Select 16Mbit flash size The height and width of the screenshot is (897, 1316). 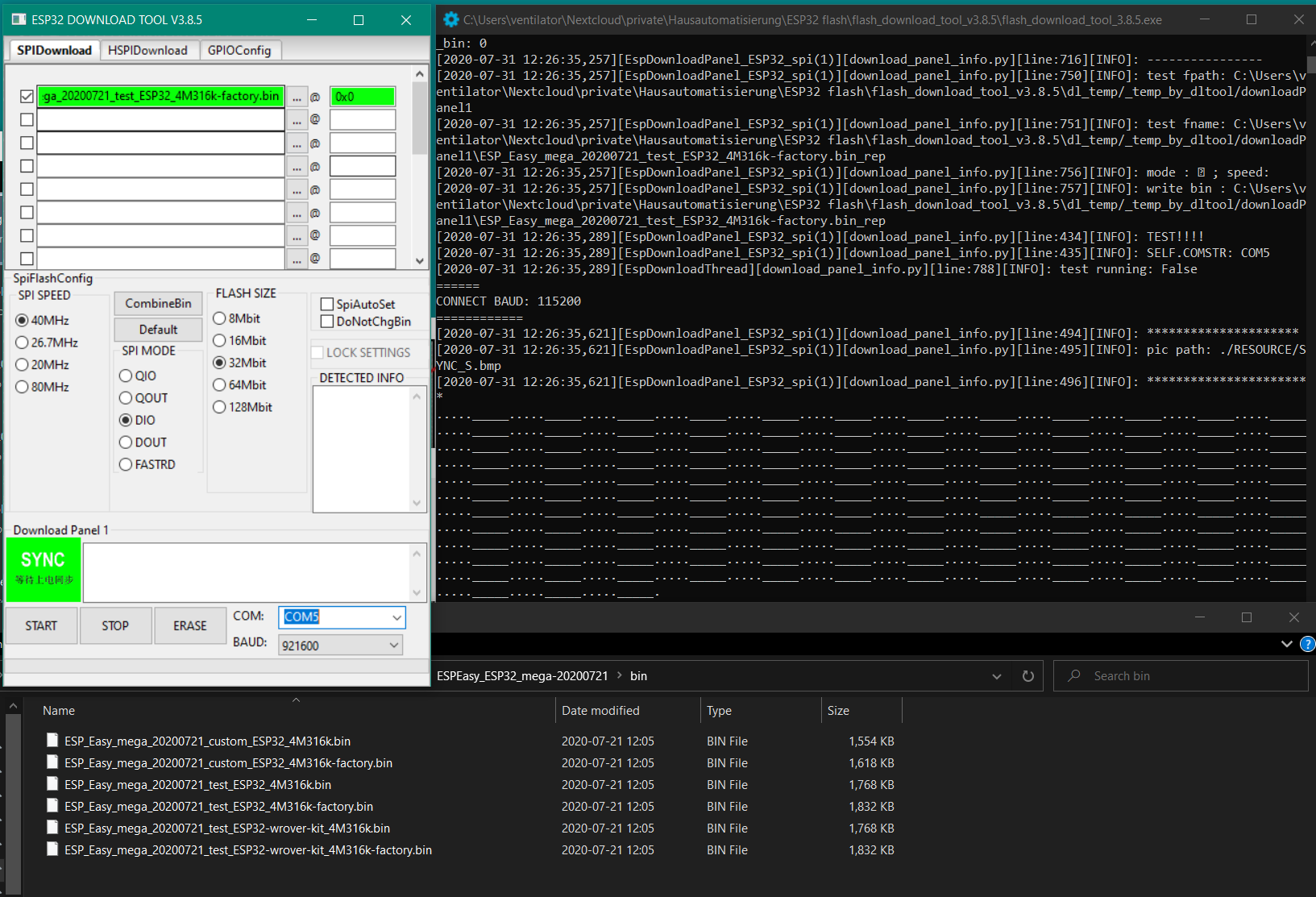[219, 340]
